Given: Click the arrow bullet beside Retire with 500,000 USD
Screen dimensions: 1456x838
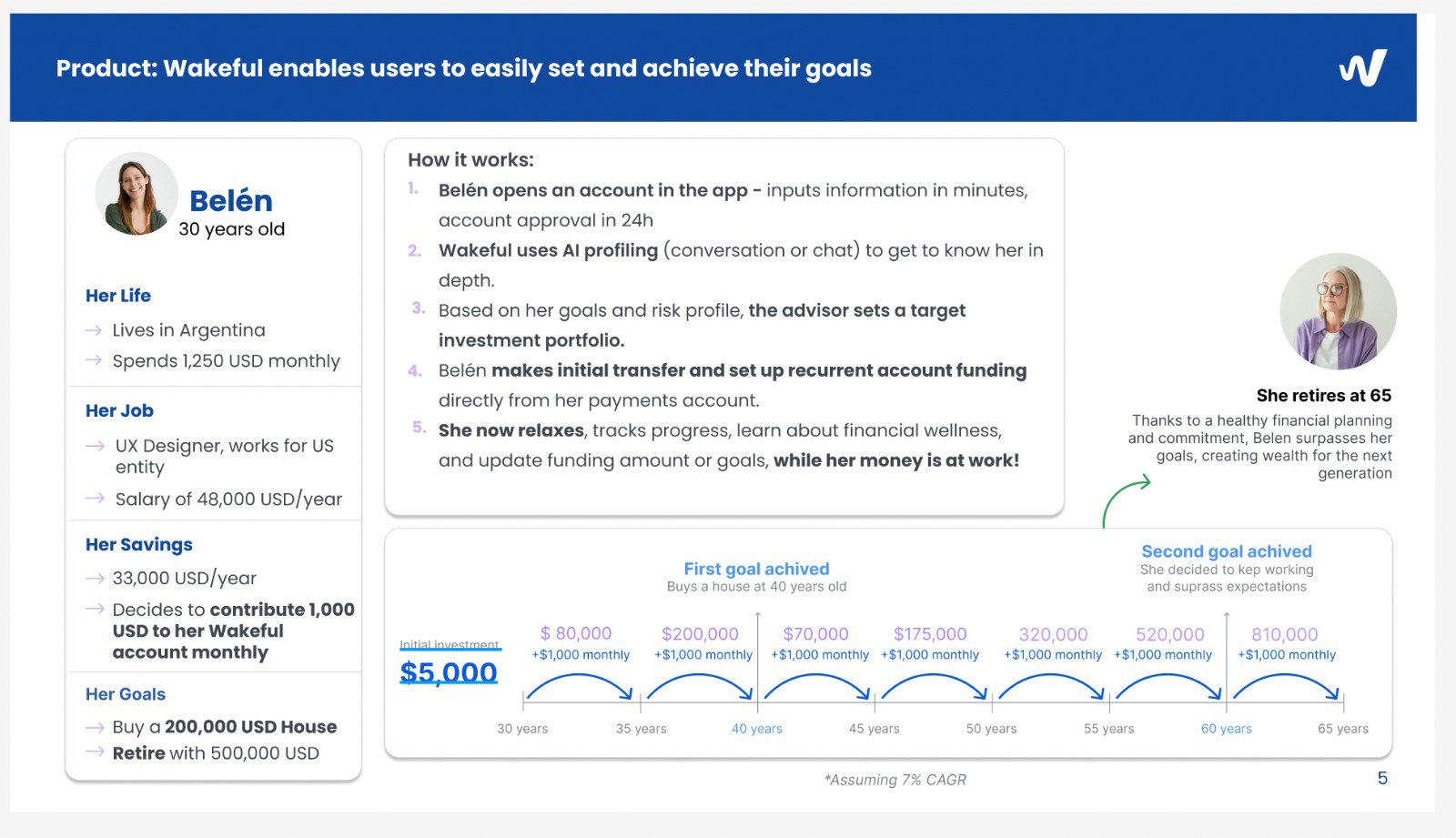Looking at the screenshot, I should coord(95,752).
